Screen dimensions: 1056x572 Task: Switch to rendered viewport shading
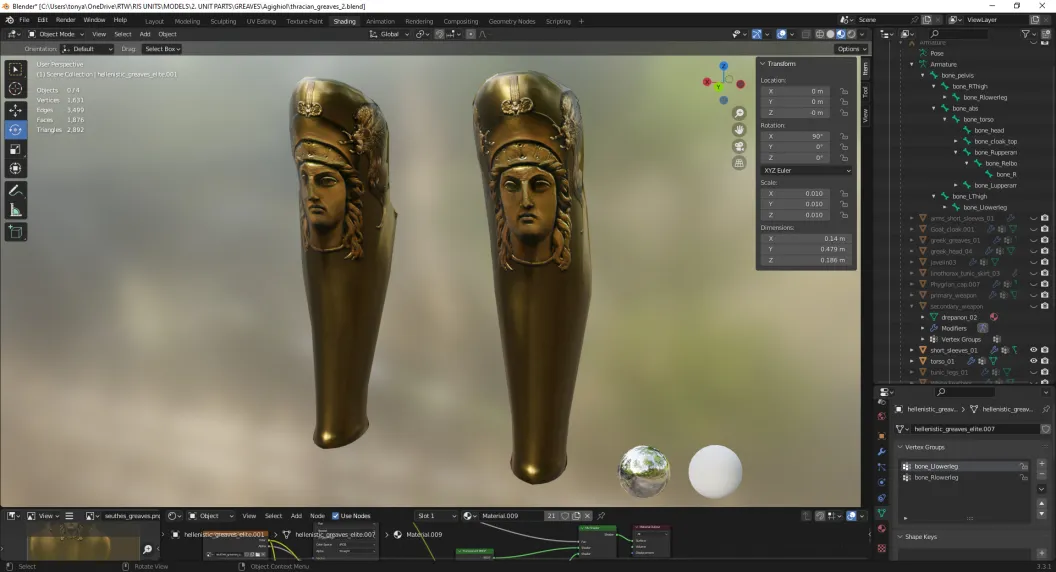pos(851,34)
